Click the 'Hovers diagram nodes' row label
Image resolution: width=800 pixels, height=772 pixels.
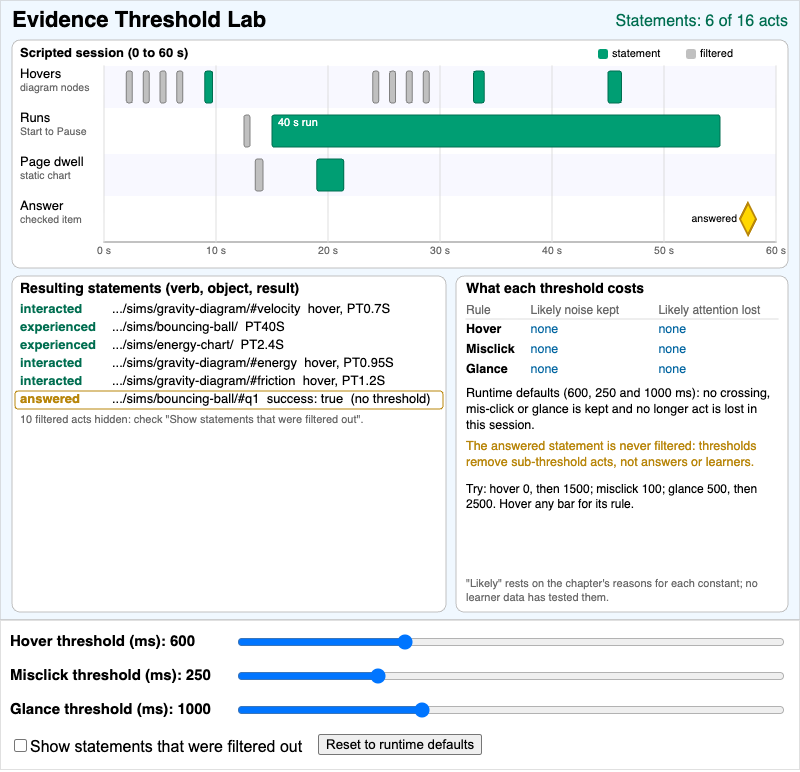[x=55, y=80]
